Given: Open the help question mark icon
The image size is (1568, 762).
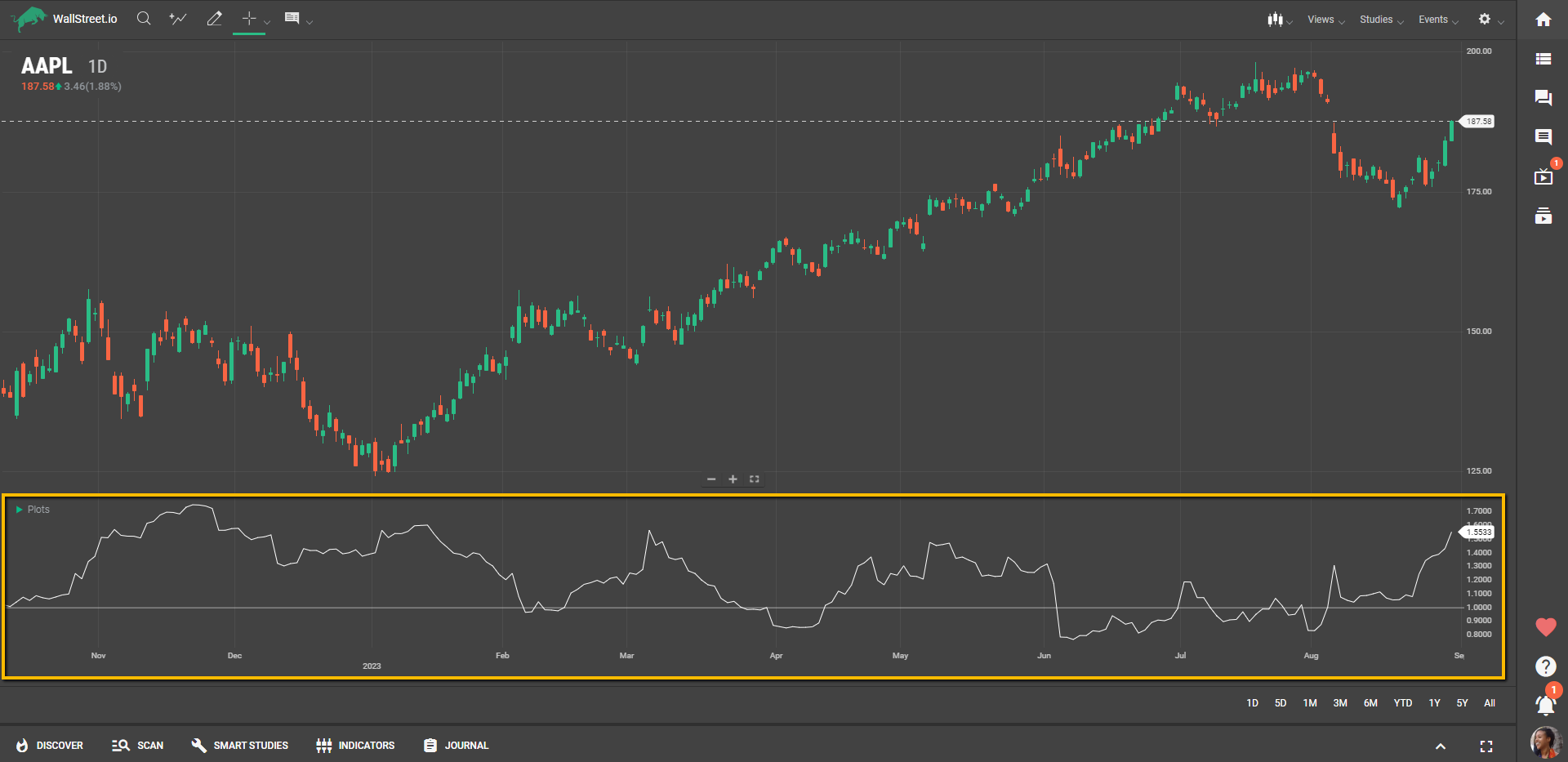Looking at the screenshot, I should (1545, 666).
